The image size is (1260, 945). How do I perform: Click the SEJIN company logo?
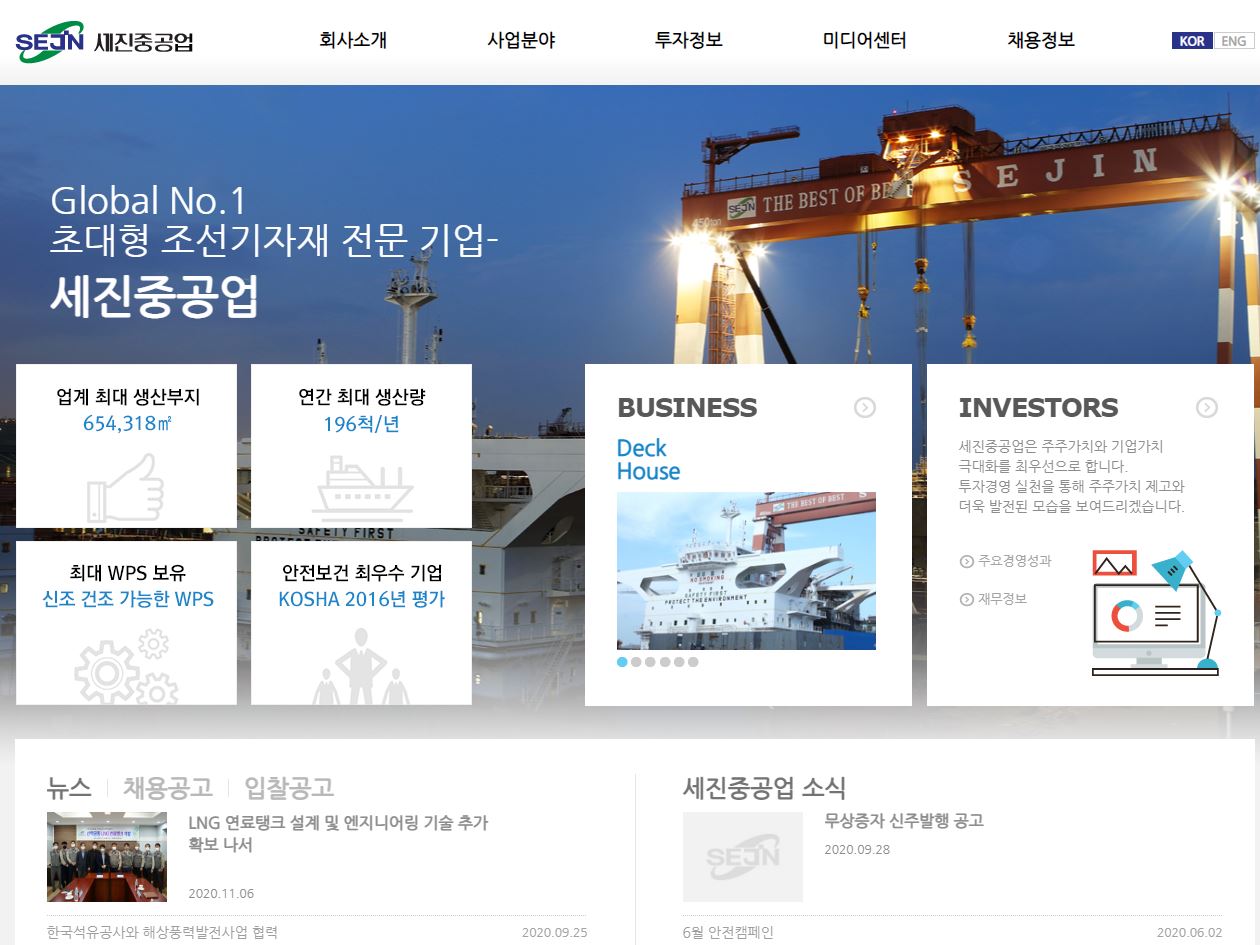(105, 41)
